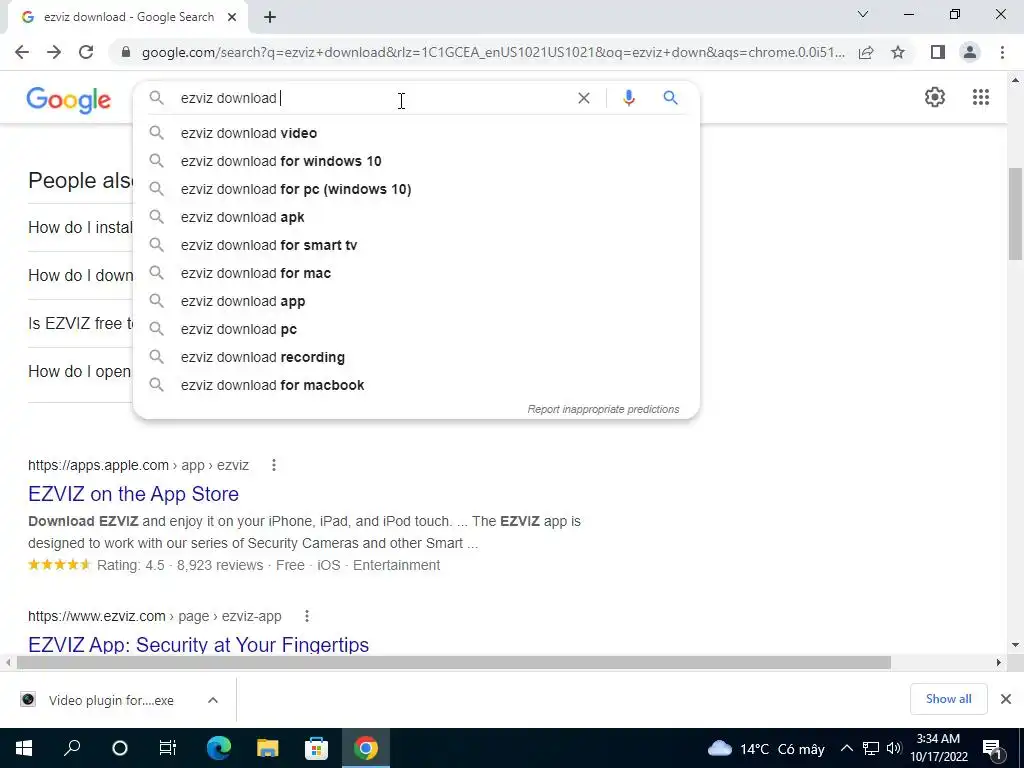Open a new tab with the plus button
This screenshot has width=1024, height=768.
(270, 18)
